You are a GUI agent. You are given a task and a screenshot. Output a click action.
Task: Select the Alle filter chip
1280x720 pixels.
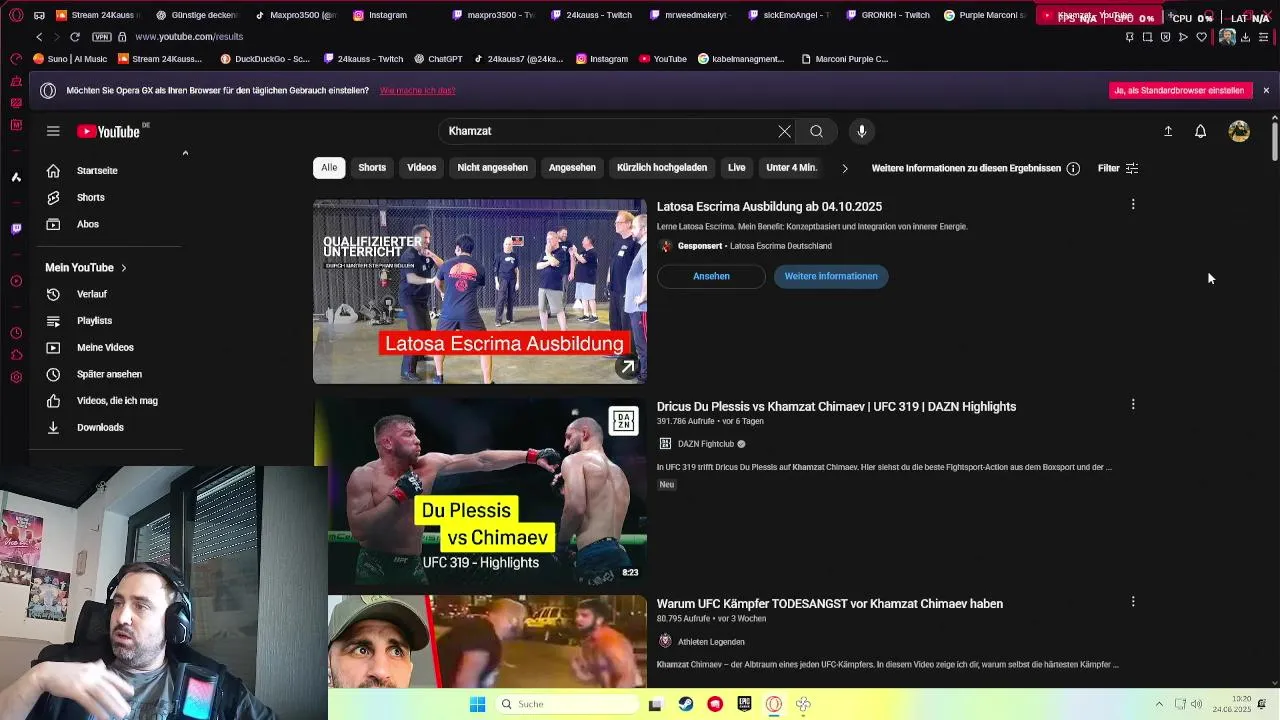point(329,168)
